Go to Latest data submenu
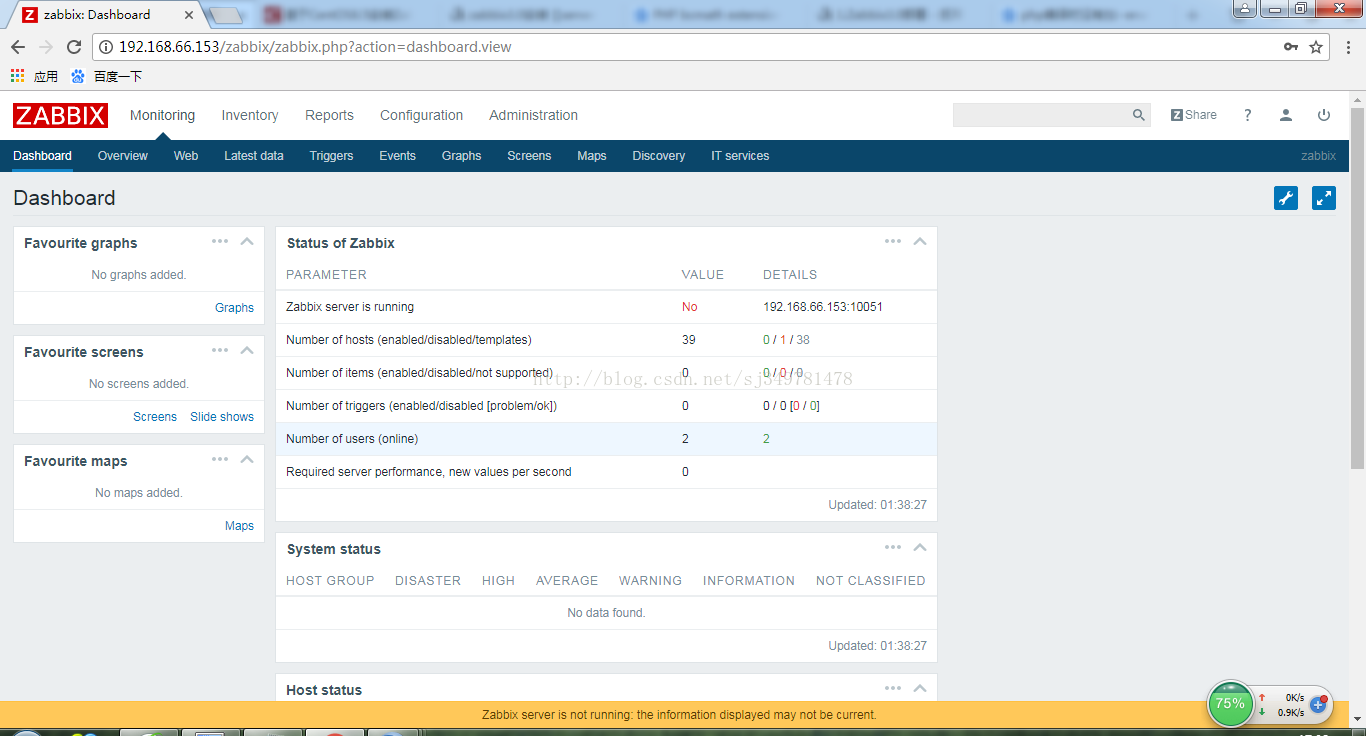Viewport: 1366px width, 736px height. (x=254, y=156)
